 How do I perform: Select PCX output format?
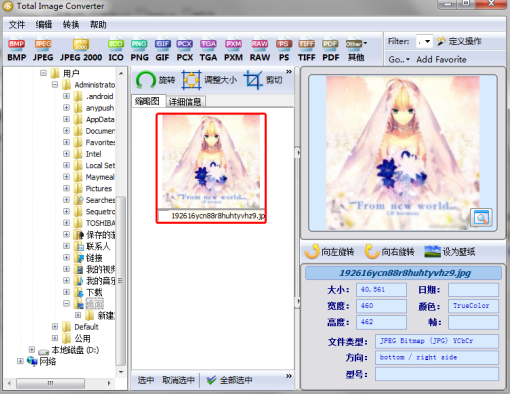point(185,50)
